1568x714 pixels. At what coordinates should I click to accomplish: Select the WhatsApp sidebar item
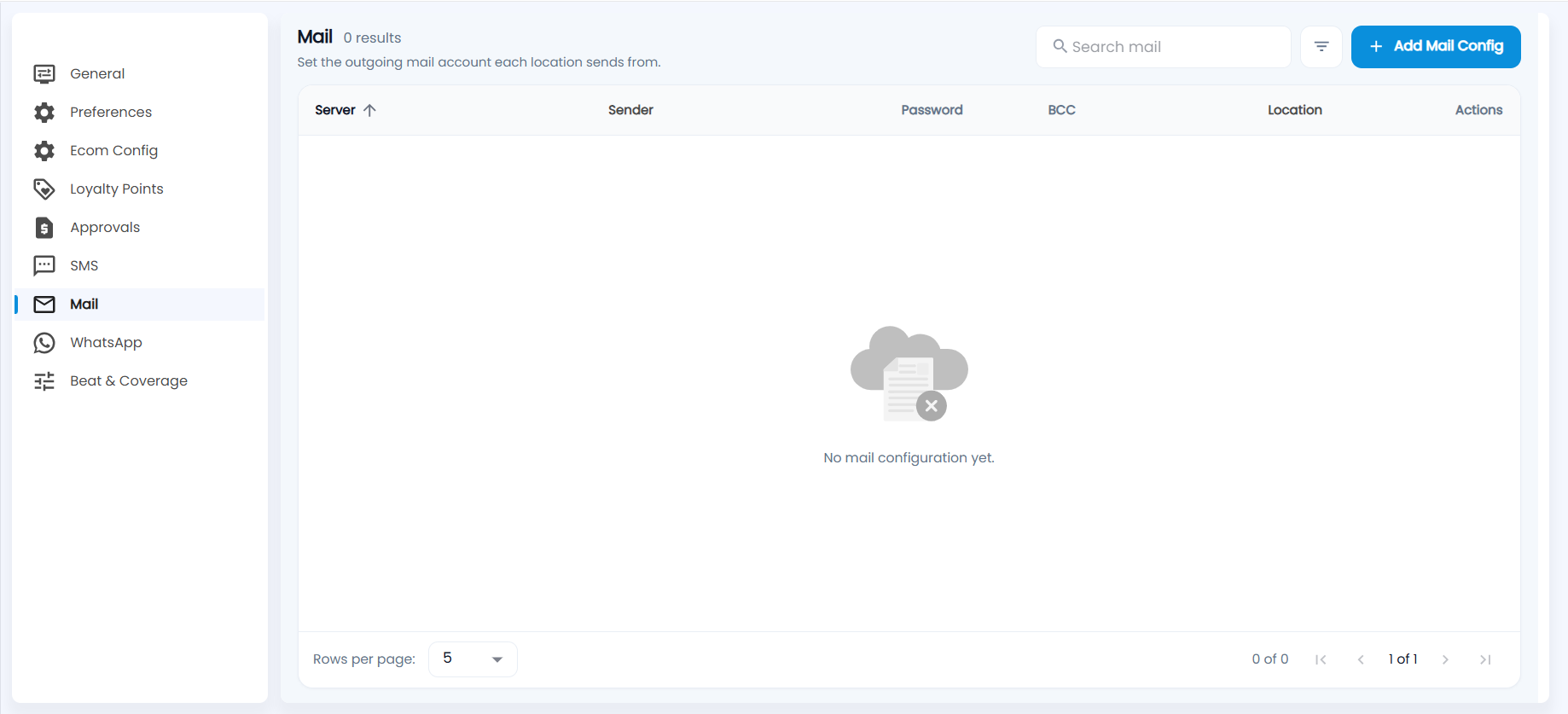point(140,343)
